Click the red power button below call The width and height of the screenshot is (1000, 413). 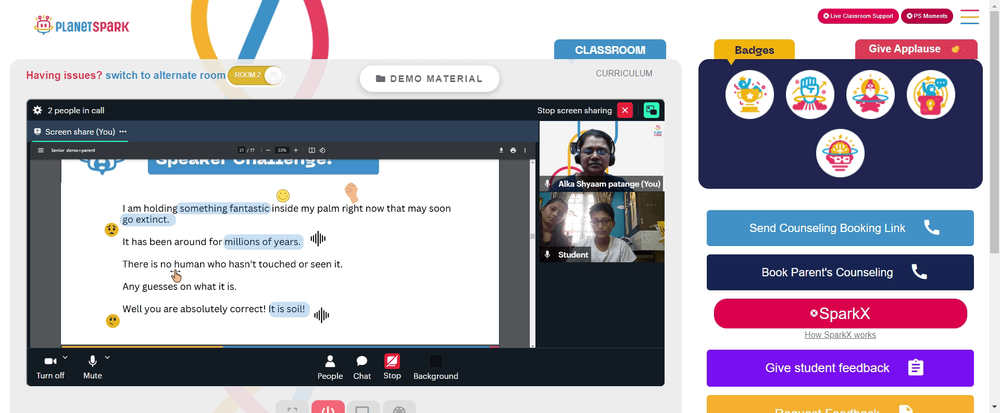click(328, 408)
